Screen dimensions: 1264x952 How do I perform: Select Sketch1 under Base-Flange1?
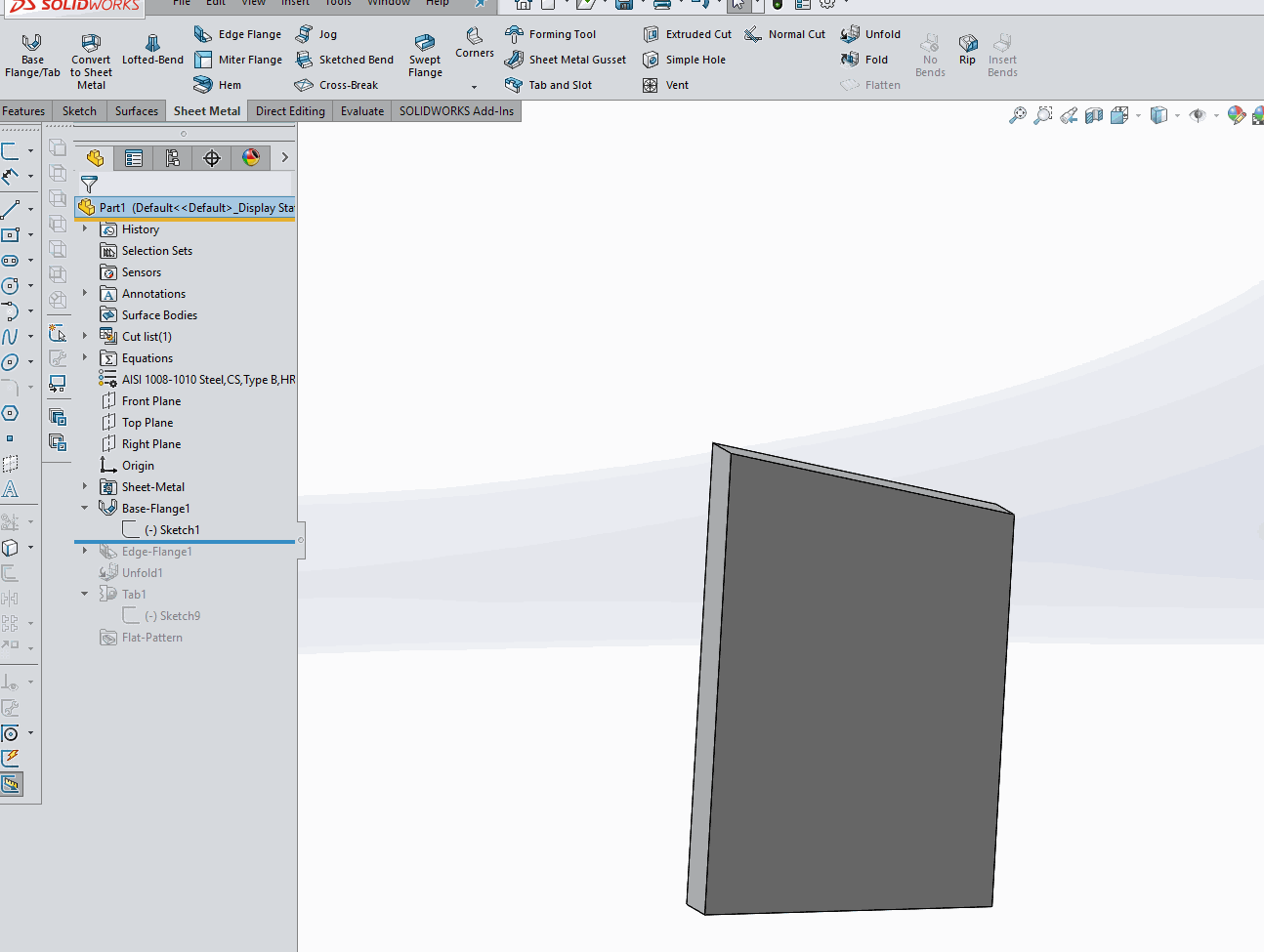[x=162, y=530]
